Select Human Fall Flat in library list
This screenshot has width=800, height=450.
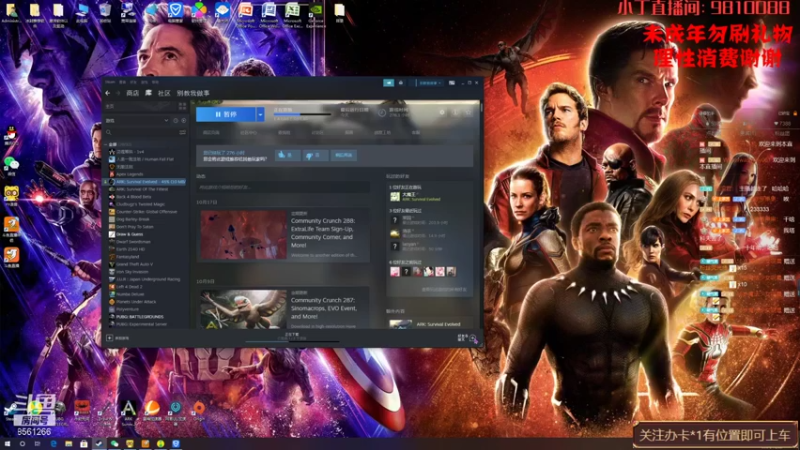[x=145, y=159]
